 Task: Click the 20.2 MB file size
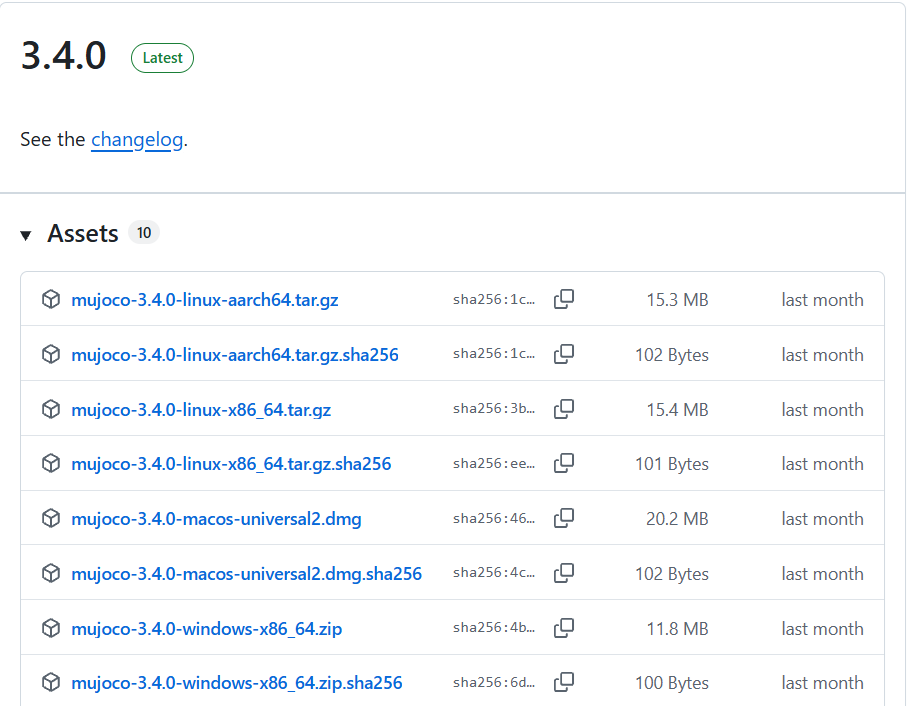(x=677, y=519)
